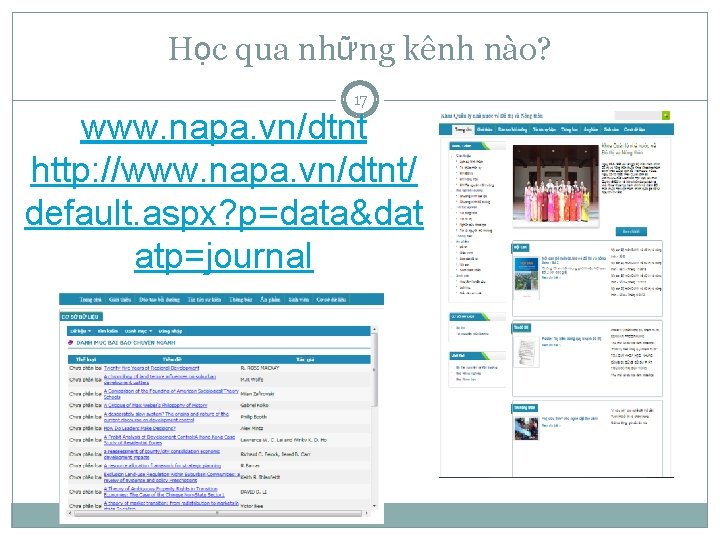Click the table's vertical scrollbar up arrow
This screenshot has height=540, width=720.
(374, 329)
